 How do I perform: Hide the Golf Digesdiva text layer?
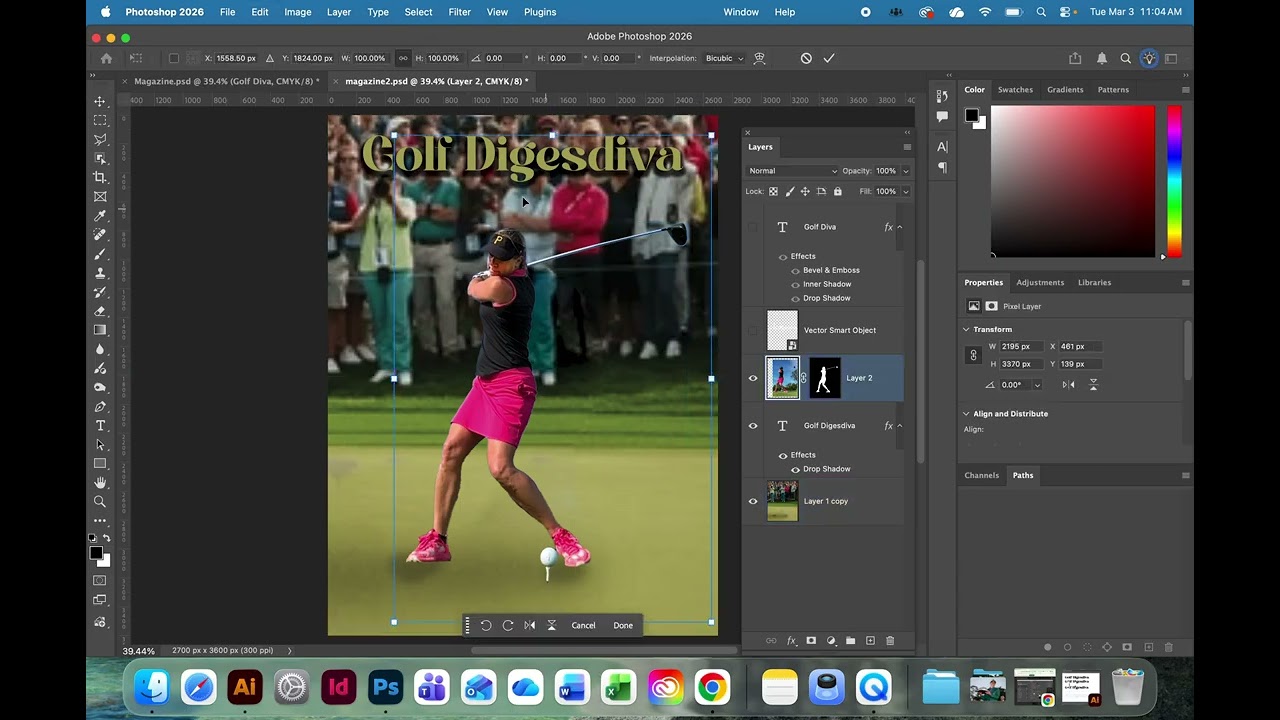click(x=753, y=426)
